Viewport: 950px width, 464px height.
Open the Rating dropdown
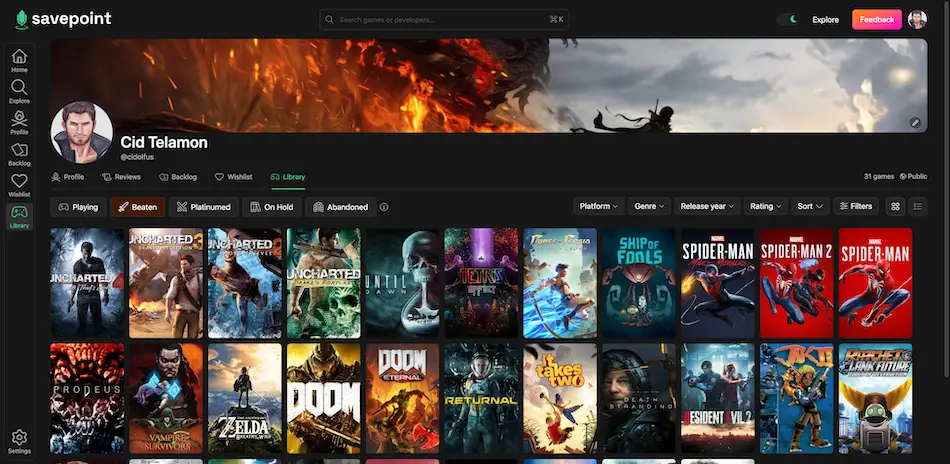coord(766,207)
